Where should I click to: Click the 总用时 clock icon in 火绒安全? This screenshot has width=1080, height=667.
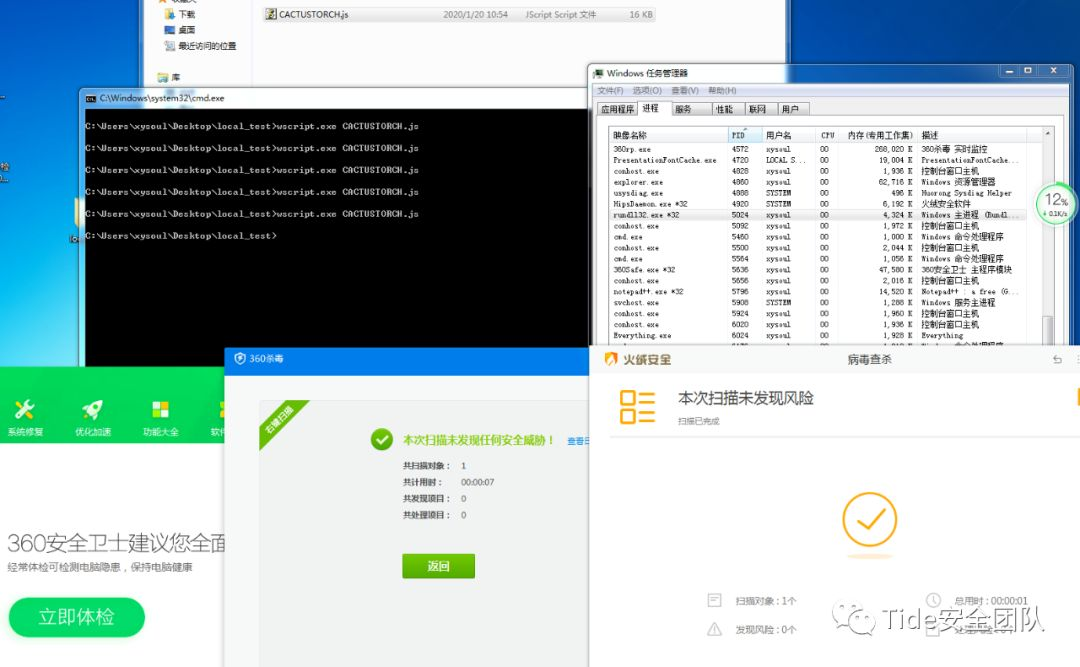pyautogui.click(x=933, y=599)
